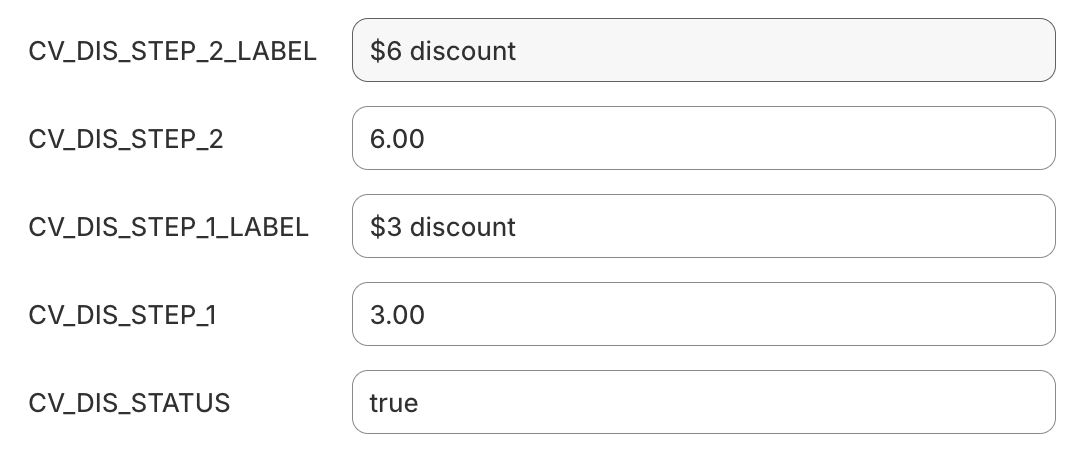Place cursor on the '6.00' value

[397, 139]
